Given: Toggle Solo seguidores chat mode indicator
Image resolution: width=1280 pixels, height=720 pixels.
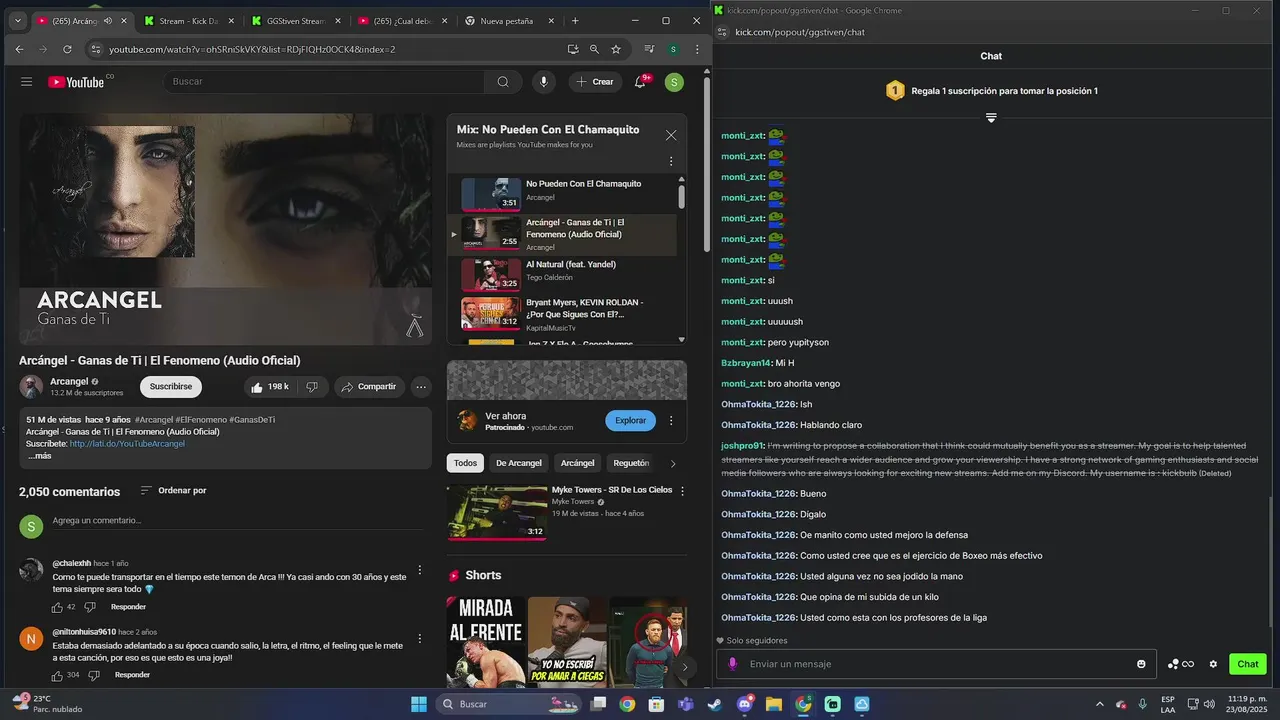Looking at the screenshot, I should (x=752, y=640).
